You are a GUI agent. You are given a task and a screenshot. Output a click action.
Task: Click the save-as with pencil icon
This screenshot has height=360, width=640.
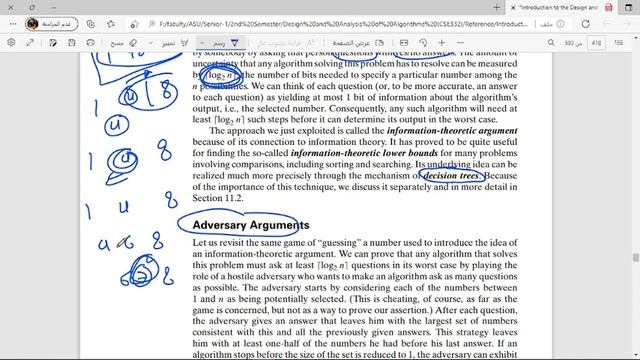tap(53, 42)
